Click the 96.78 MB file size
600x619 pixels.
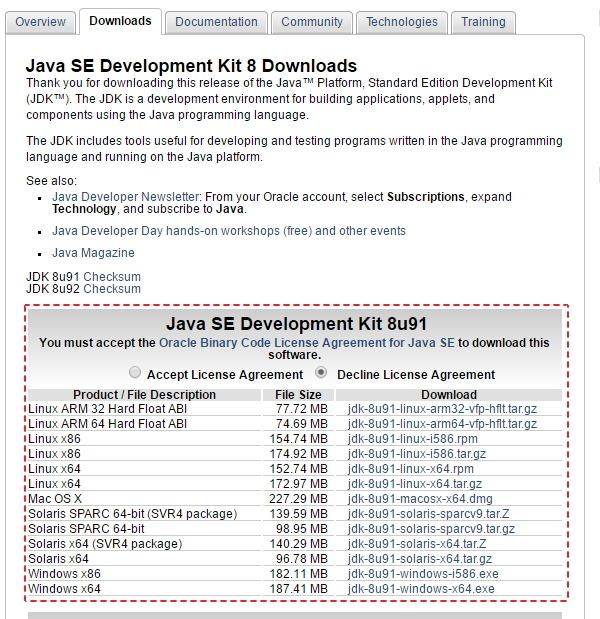point(302,559)
